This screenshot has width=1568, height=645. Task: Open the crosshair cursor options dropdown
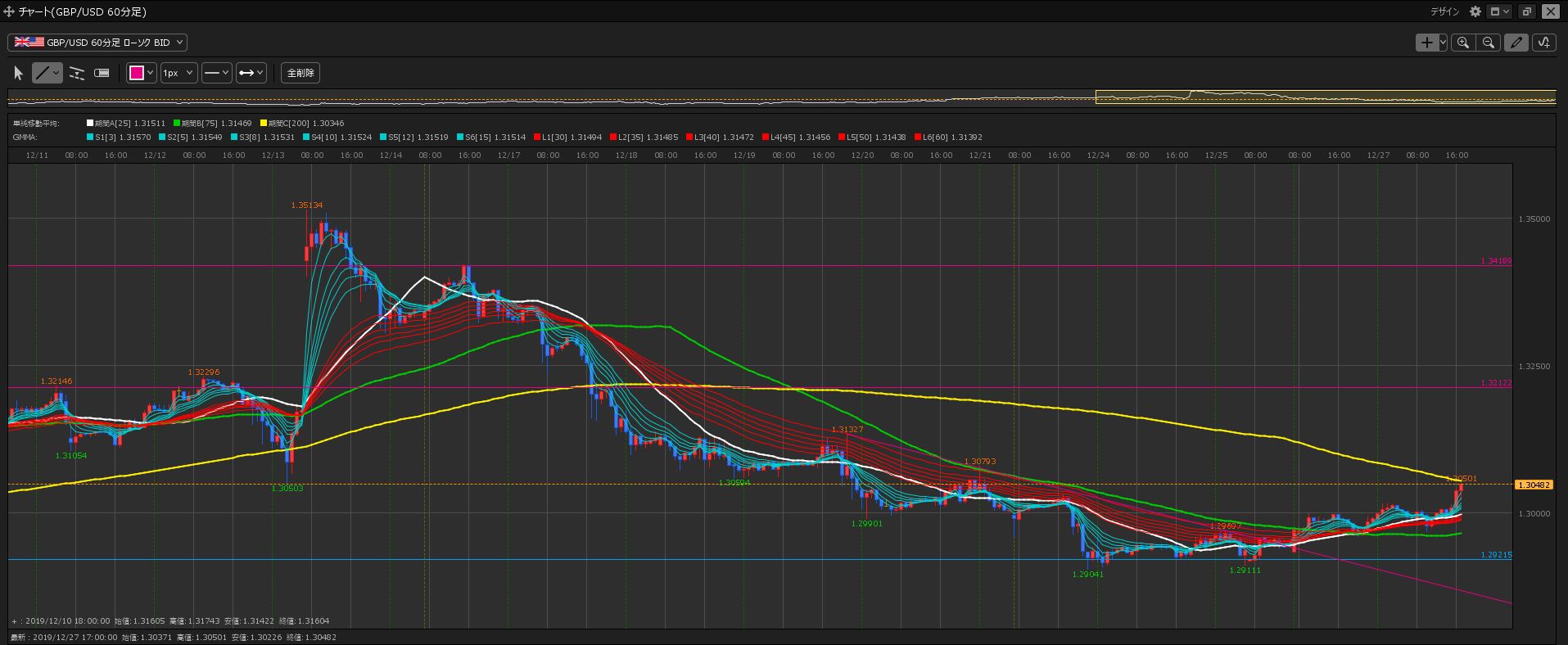tap(1443, 43)
